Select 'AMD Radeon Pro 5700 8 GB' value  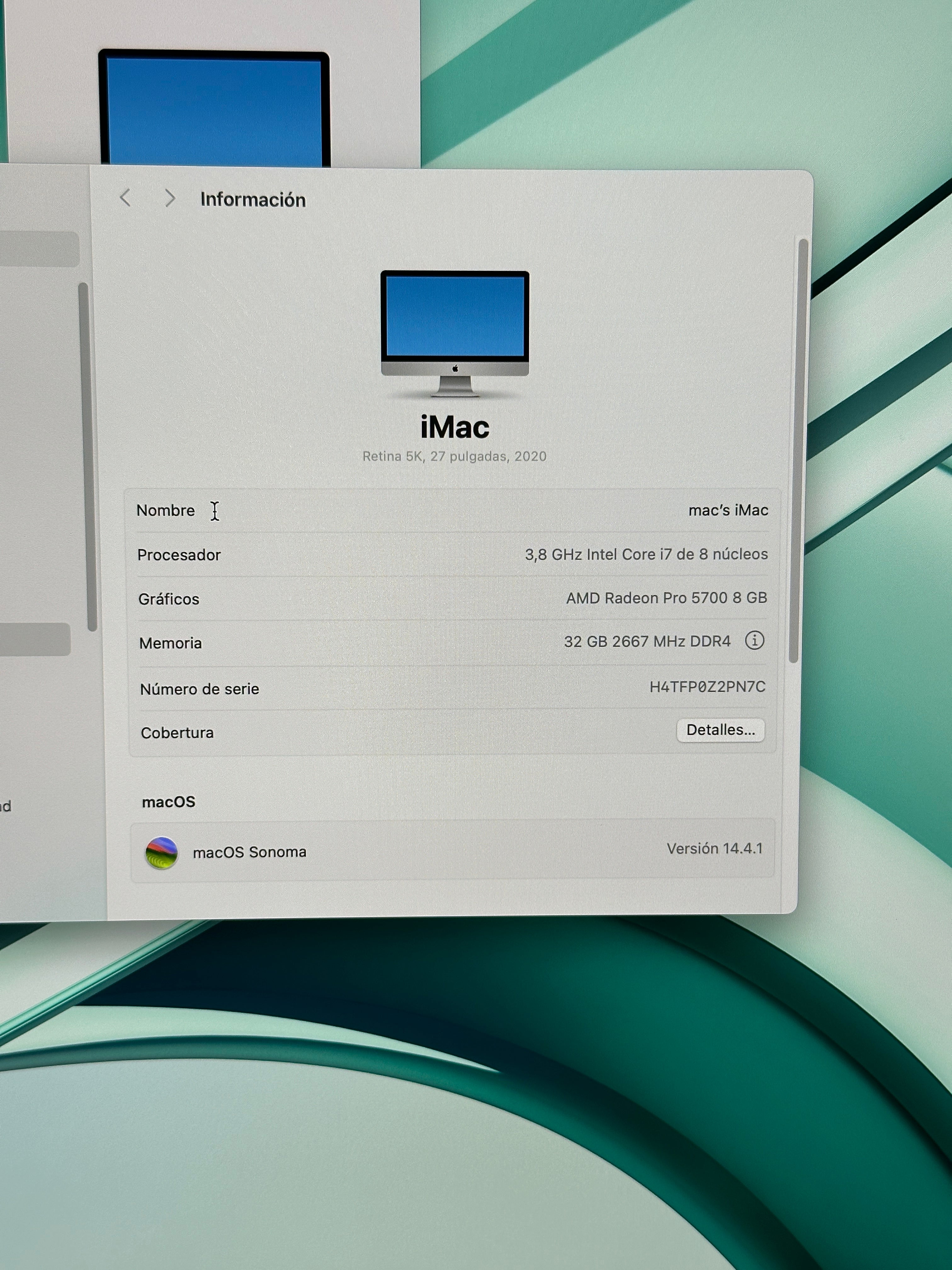666,598
